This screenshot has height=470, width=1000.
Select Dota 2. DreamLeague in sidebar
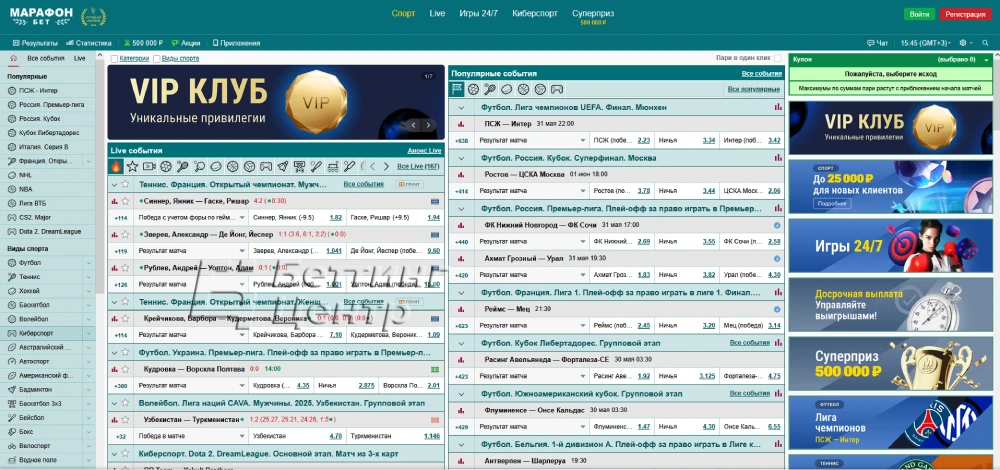click(48, 231)
